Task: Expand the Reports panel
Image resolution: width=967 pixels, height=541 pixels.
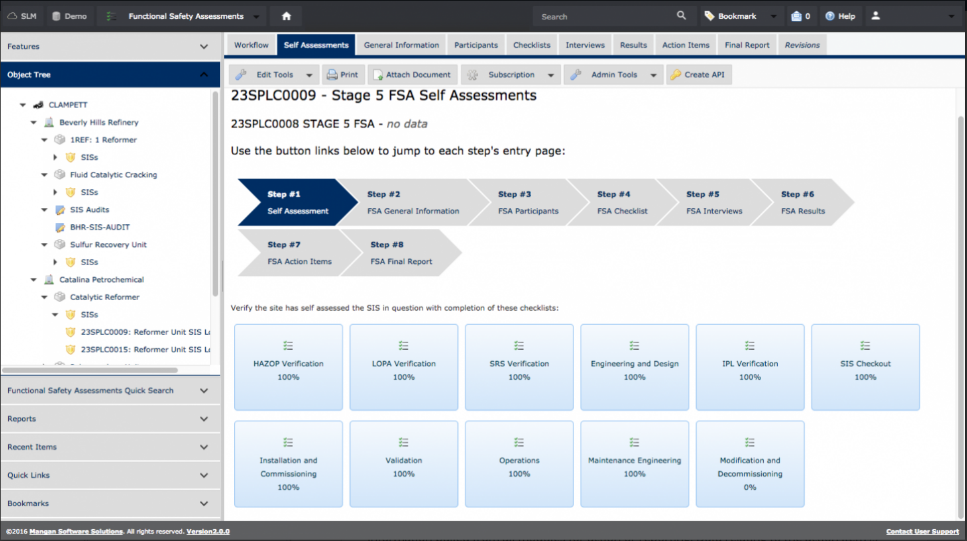Action: pyautogui.click(x=204, y=419)
